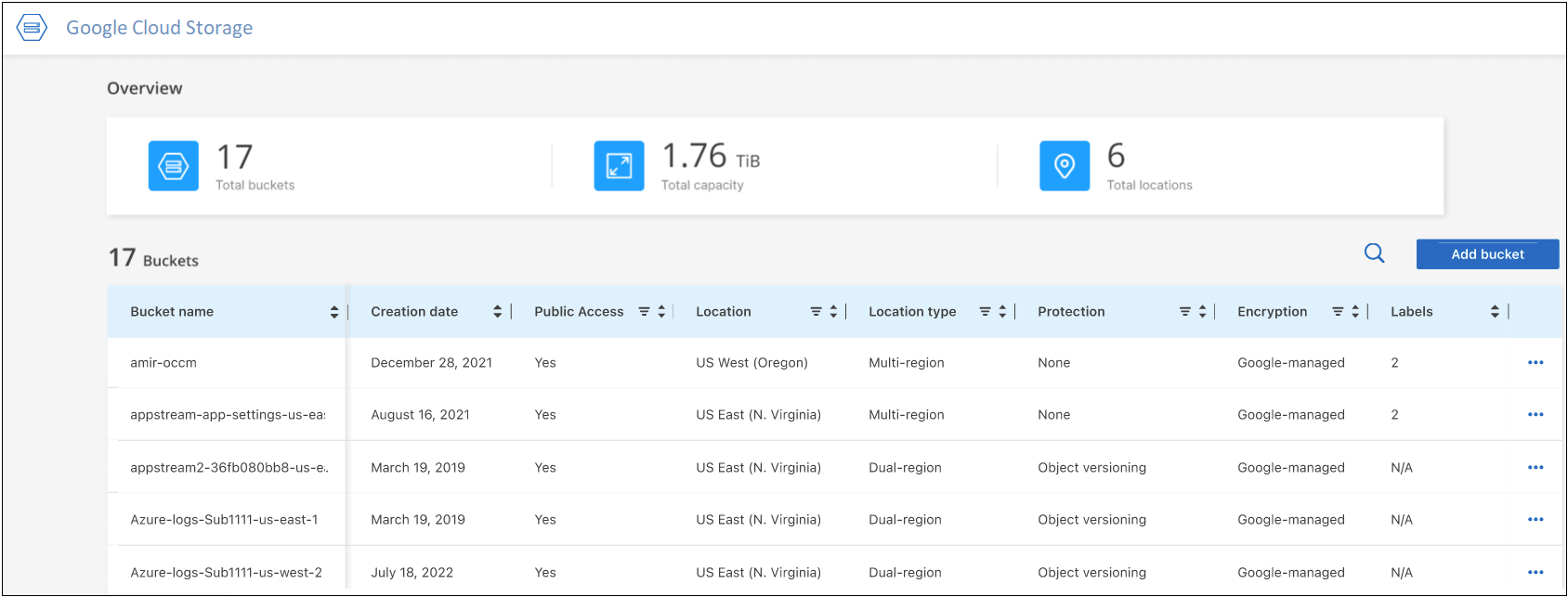Open the bucket search magnifier
The image size is (1568, 597).
(1375, 253)
